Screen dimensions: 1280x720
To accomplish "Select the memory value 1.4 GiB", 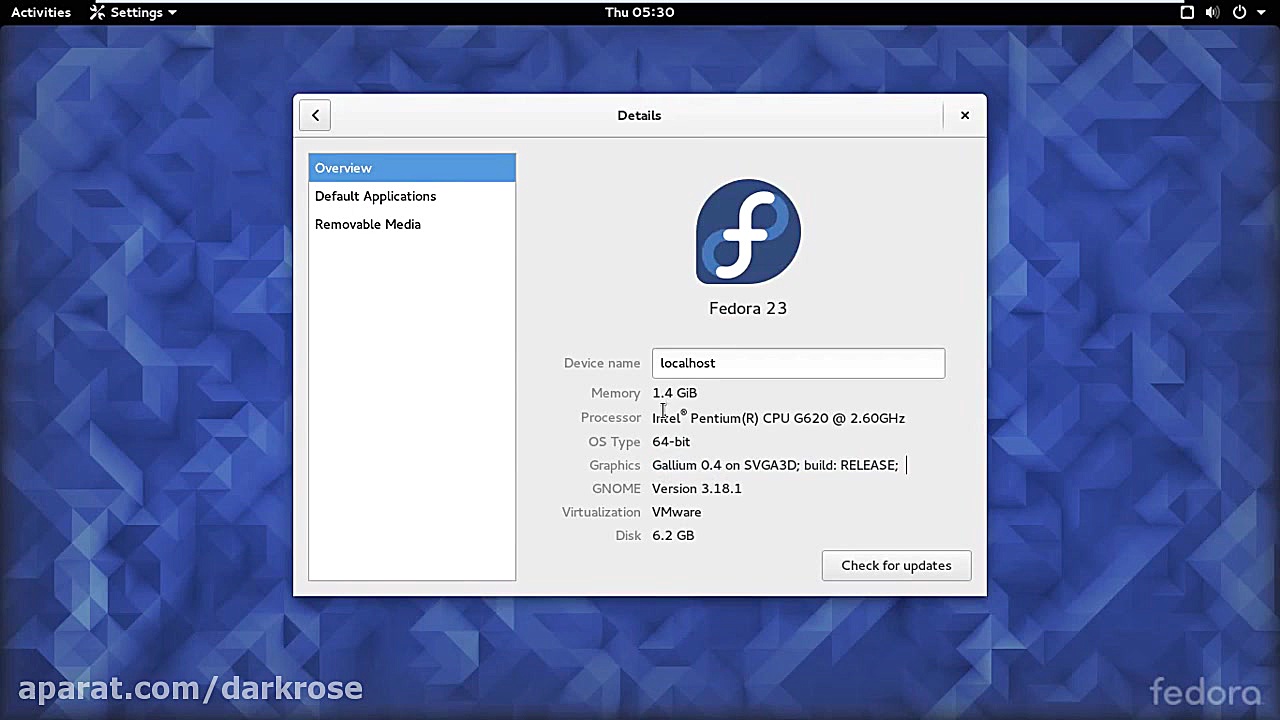I will click(675, 393).
